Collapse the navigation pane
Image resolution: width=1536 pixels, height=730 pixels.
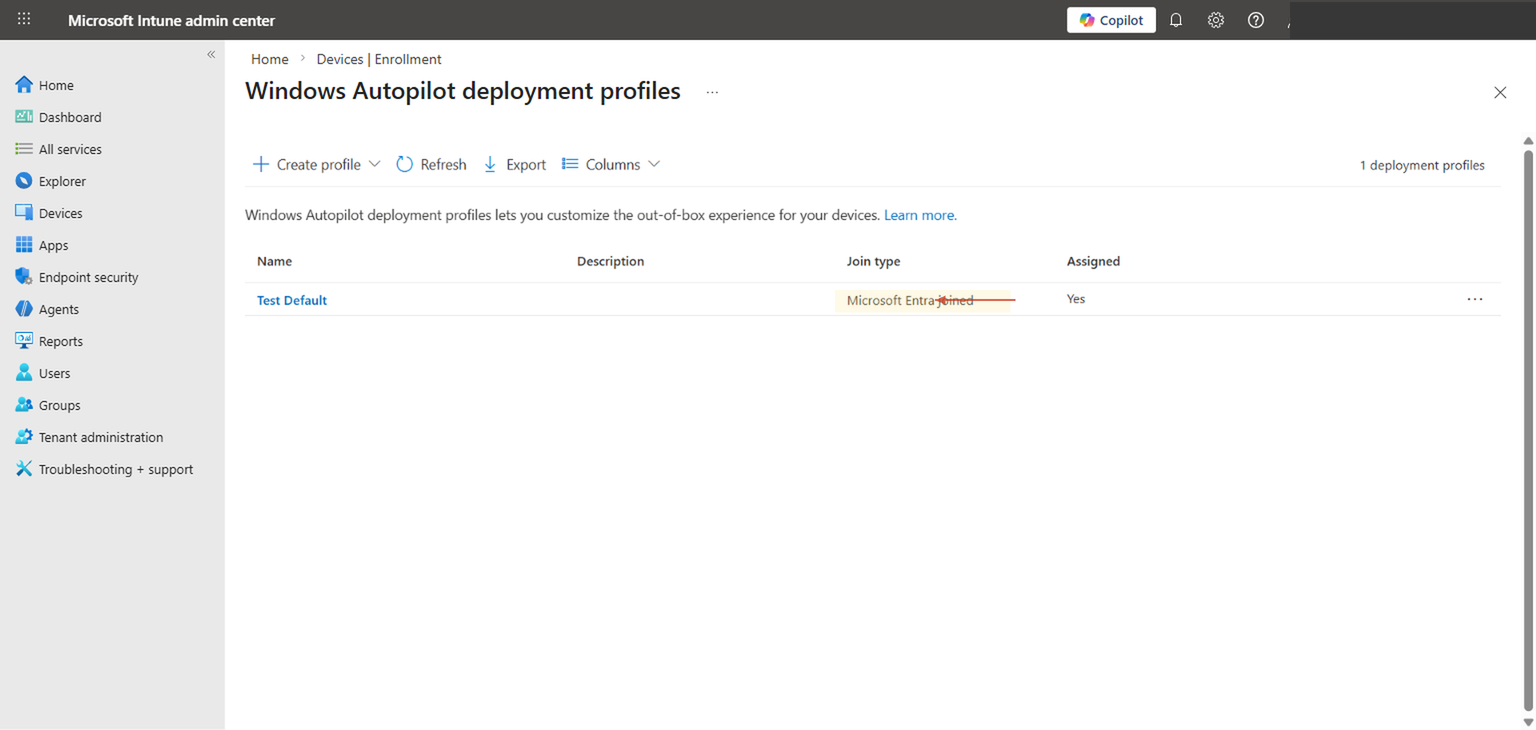point(211,54)
